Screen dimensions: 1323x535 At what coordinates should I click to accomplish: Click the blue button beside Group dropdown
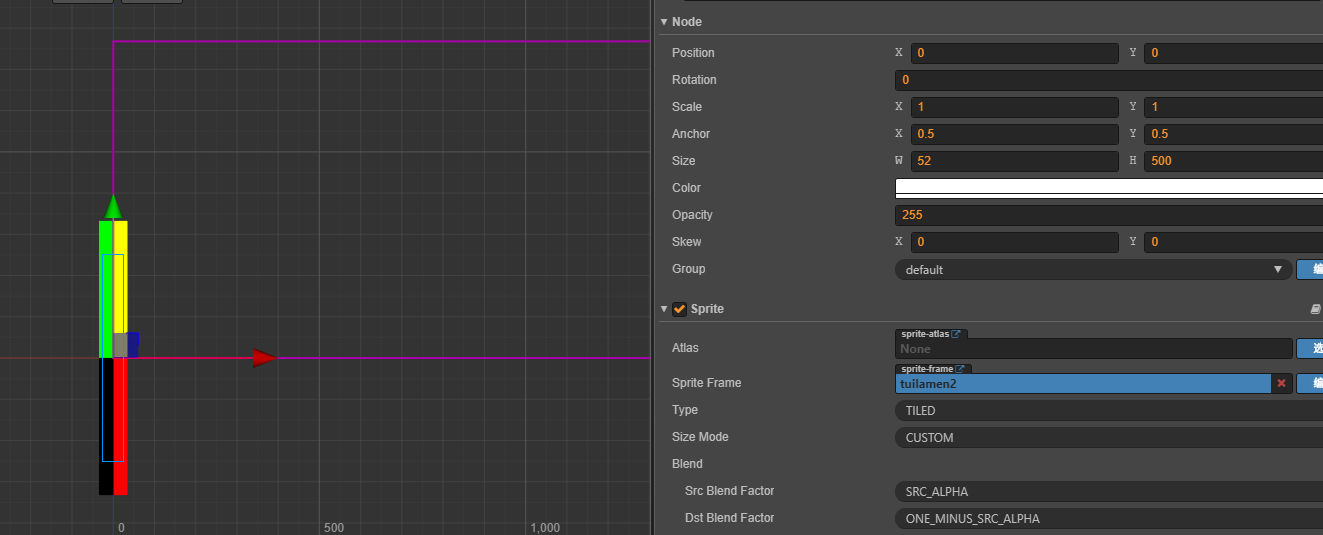tap(1310, 269)
